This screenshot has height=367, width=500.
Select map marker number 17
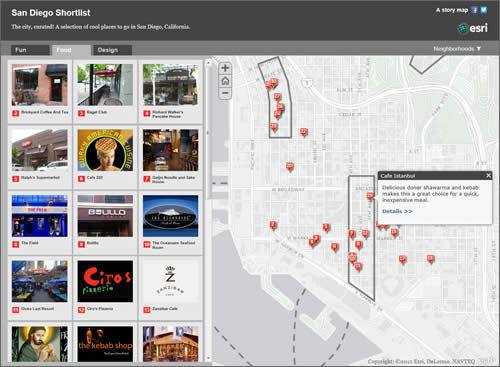402,259
